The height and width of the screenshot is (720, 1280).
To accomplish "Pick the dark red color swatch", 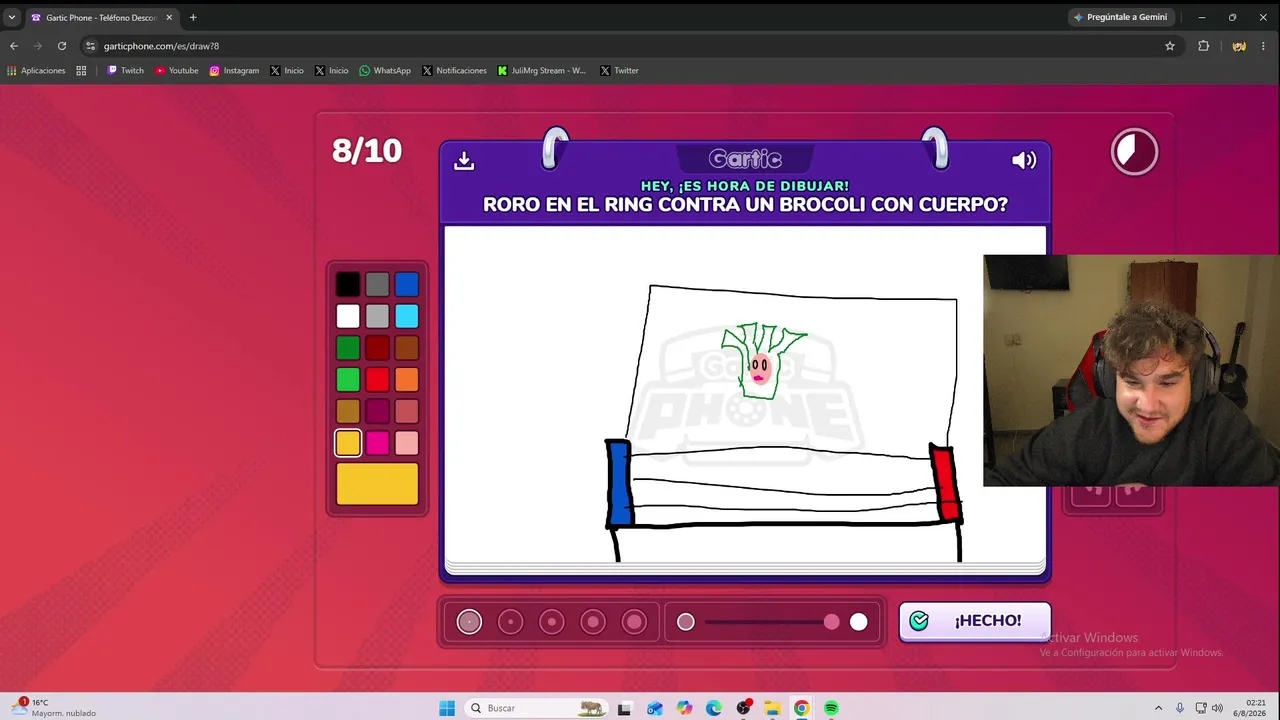I will [377, 348].
